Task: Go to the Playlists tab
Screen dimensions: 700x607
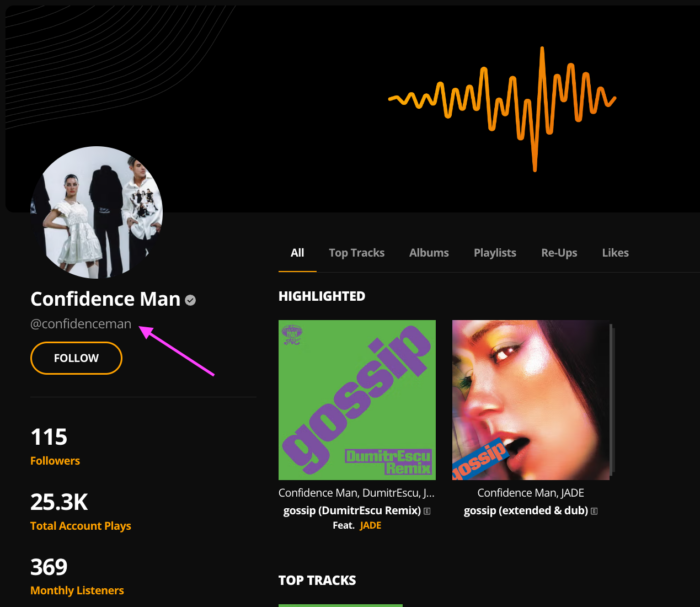Action: point(495,253)
